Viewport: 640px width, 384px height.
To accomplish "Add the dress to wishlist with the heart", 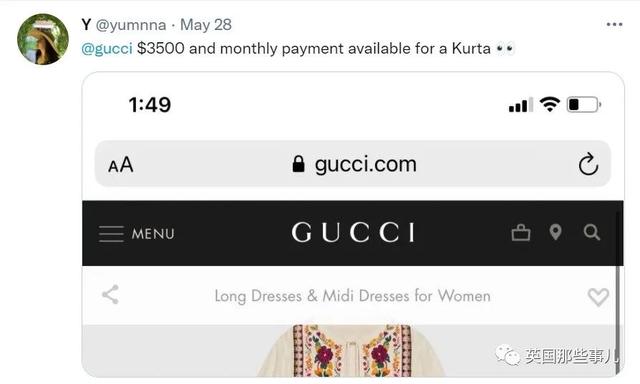I will pos(598,297).
